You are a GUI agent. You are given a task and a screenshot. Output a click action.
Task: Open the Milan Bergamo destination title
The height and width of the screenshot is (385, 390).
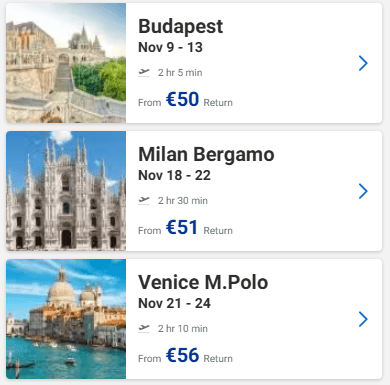click(x=206, y=155)
